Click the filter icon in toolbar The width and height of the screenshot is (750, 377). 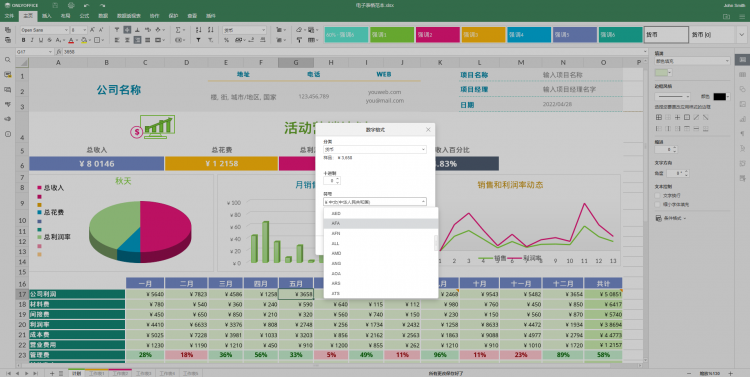pos(199,40)
